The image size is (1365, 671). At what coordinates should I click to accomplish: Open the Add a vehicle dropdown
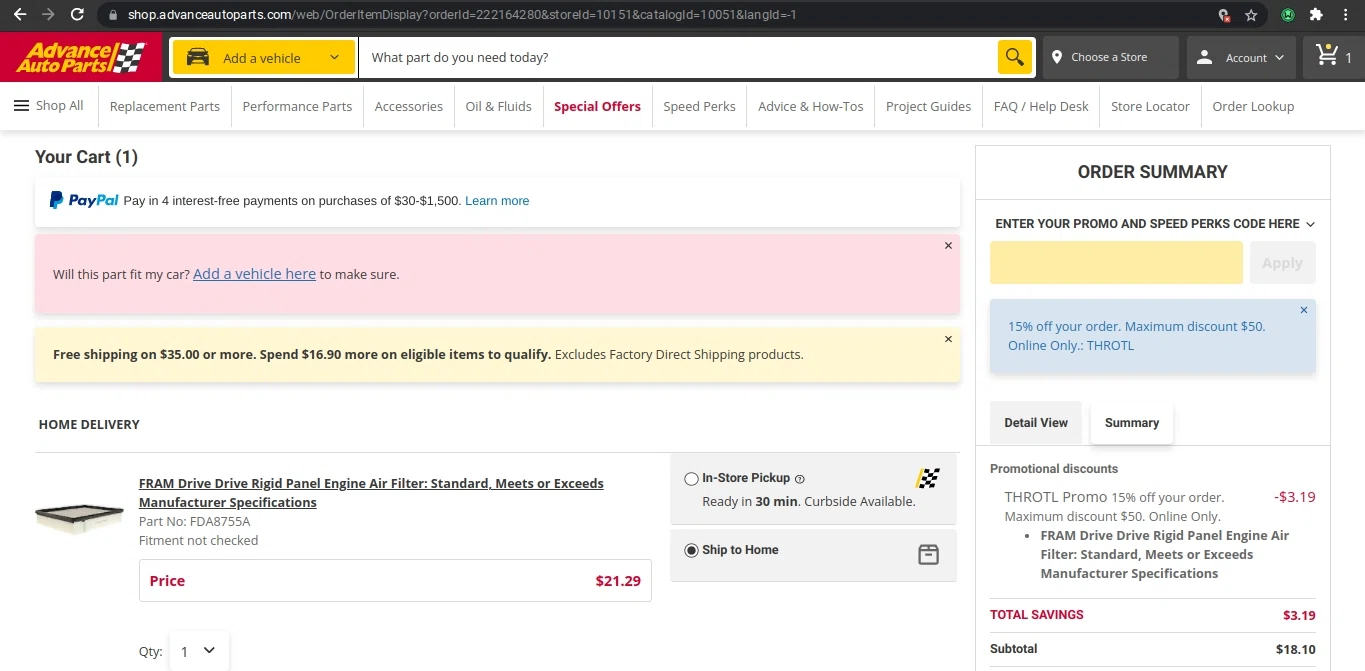(264, 58)
